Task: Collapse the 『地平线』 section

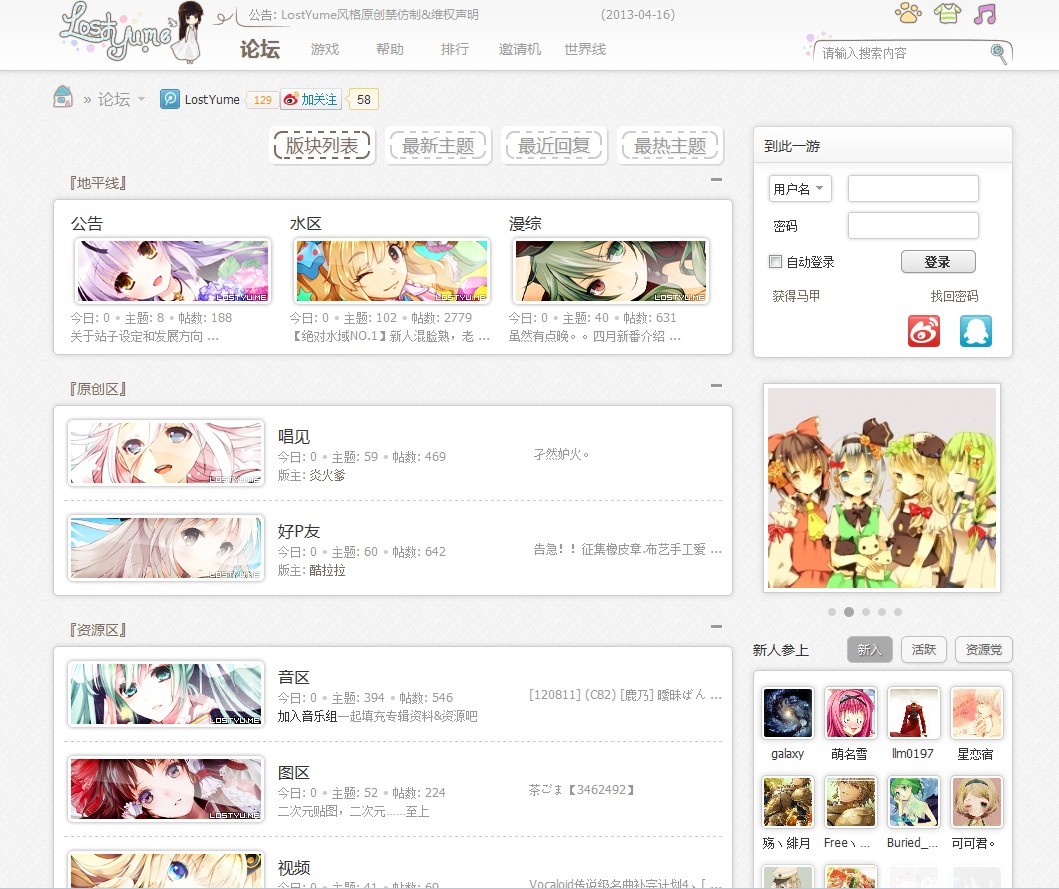Action: click(x=717, y=180)
